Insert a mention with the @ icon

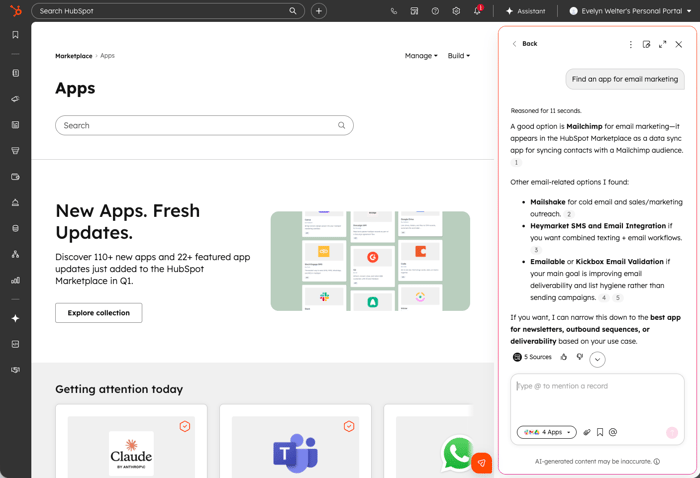pos(613,432)
